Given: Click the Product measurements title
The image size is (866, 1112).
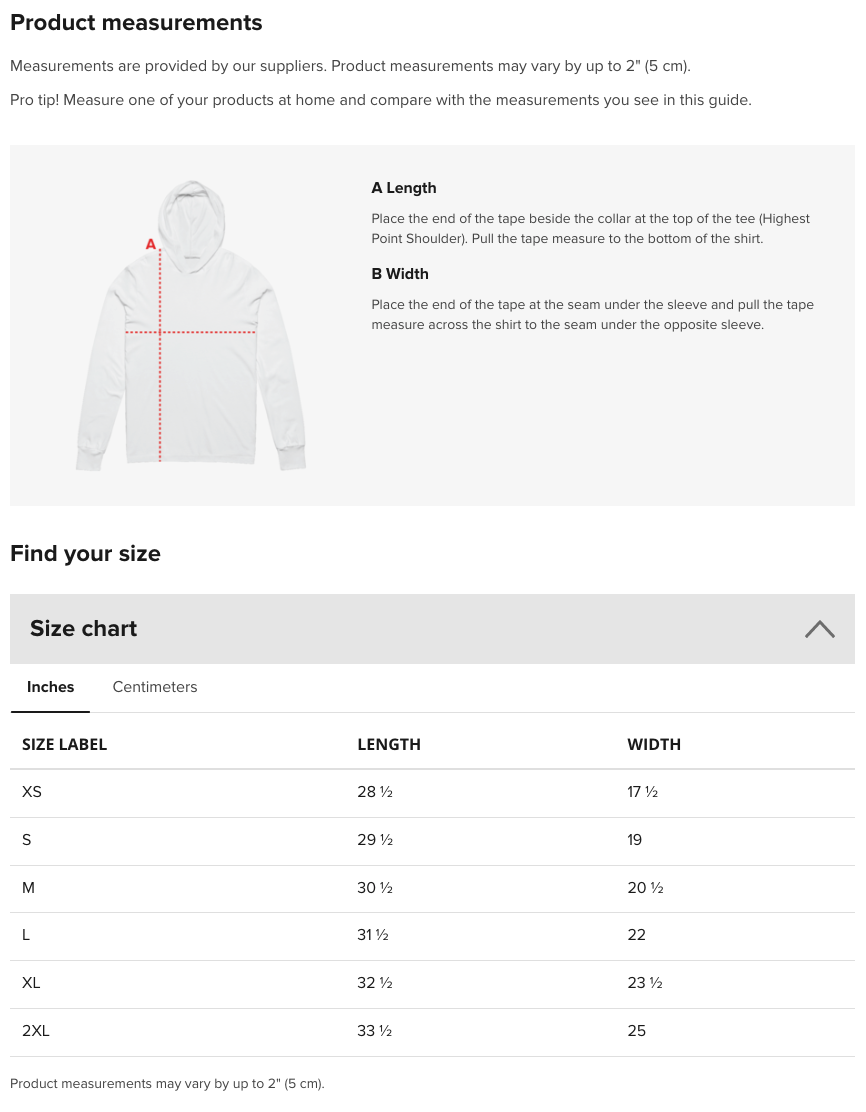Looking at the screenshot, I should click(x=136, y=23).
